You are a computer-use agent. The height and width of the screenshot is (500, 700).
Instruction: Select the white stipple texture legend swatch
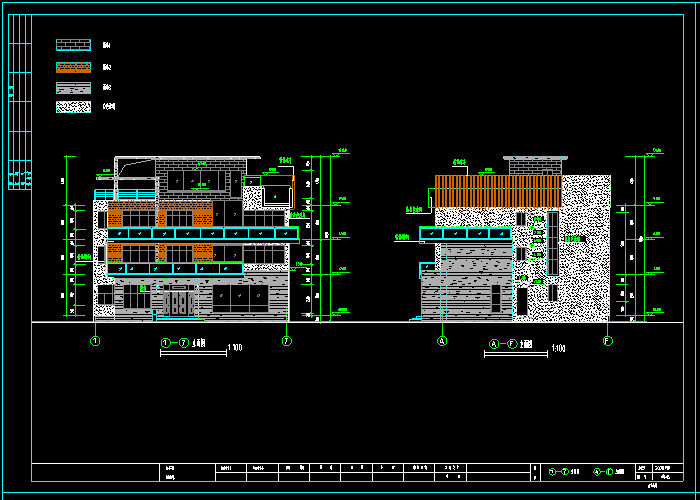[73, 106]
